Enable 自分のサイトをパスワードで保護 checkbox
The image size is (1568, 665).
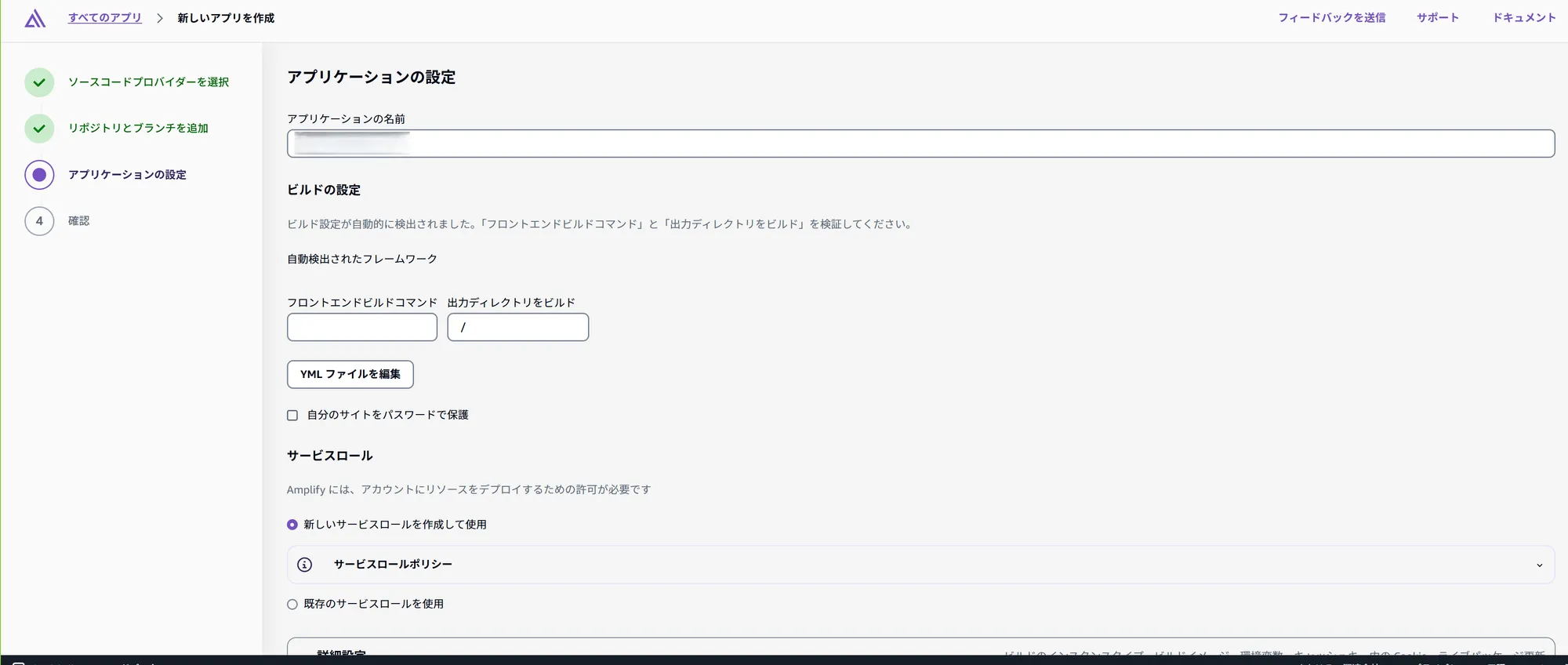point(292,416)
